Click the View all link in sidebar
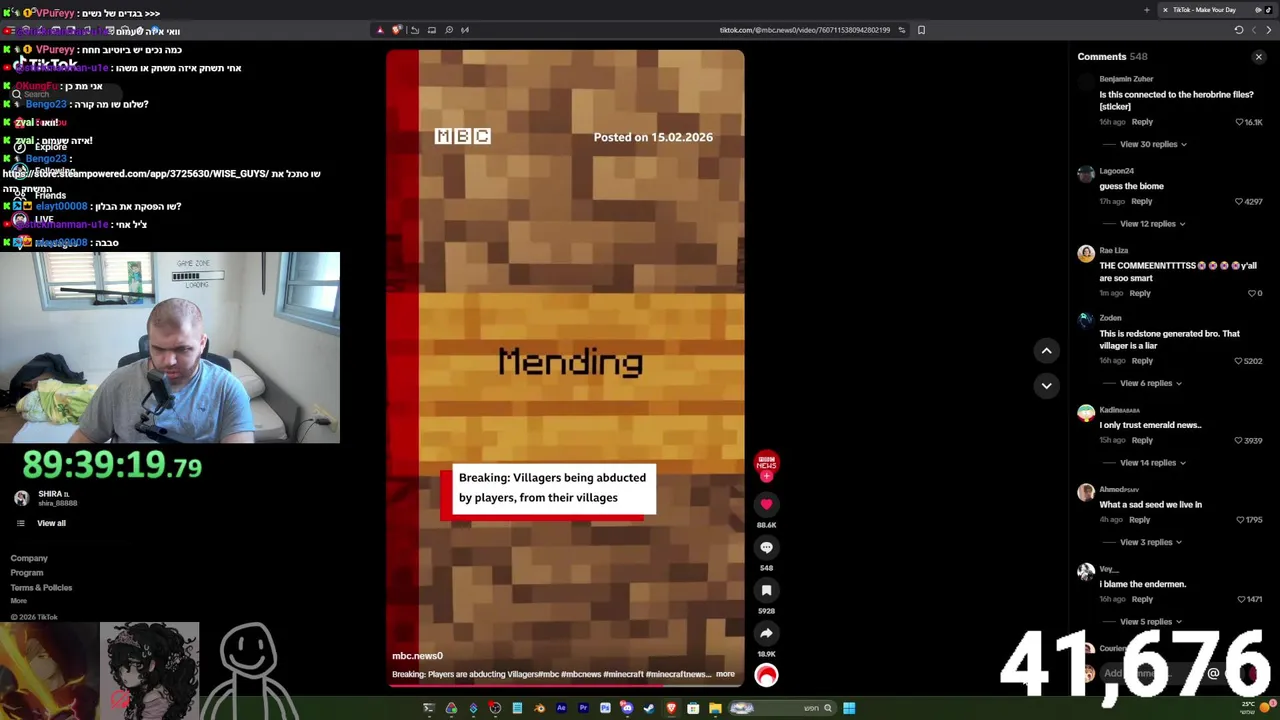This screenshot has width=1280, height=720. point(51,523)
